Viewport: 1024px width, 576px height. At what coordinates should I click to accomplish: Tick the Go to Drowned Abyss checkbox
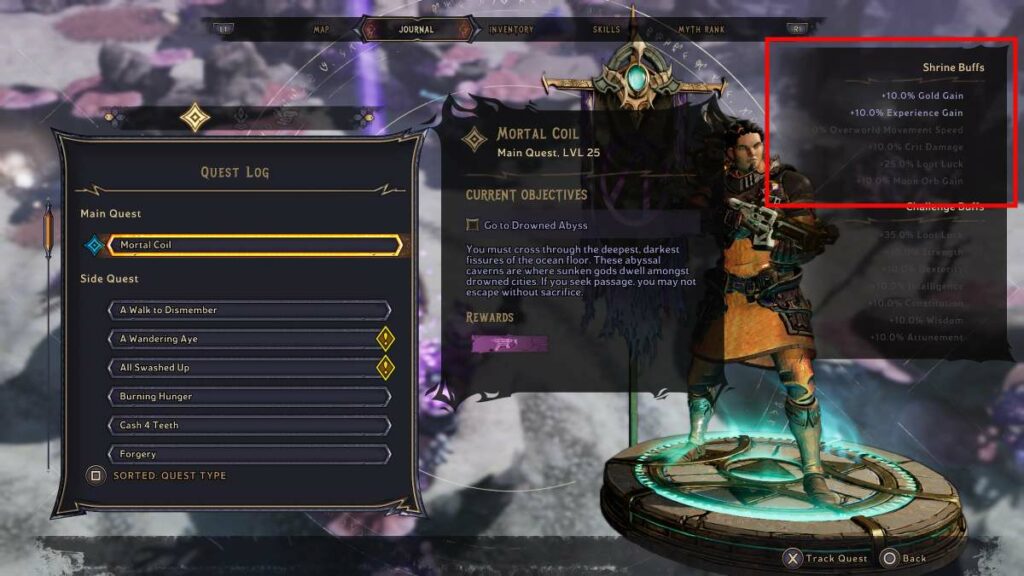[472, 225]
